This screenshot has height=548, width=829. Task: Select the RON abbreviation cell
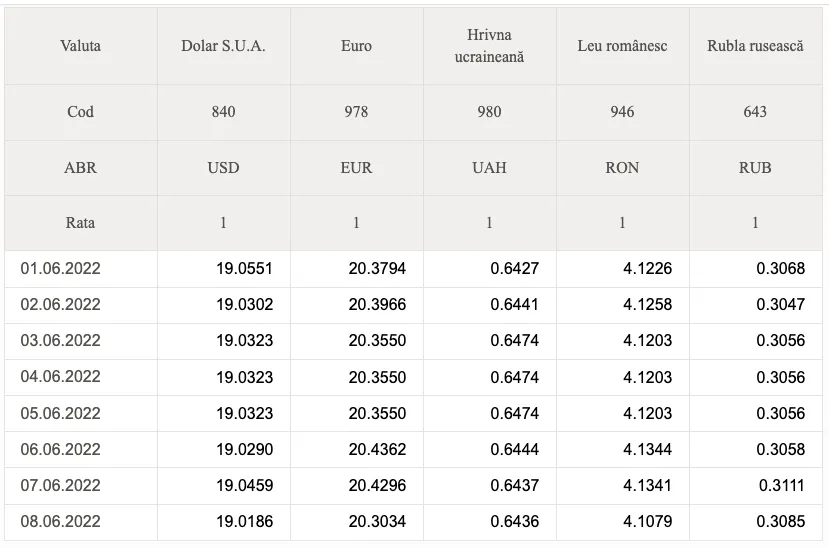pyautogui.click(x=622, y=168)
